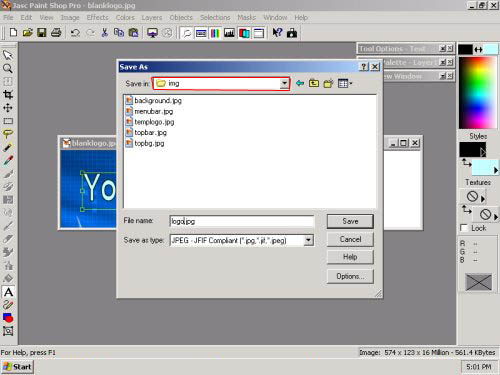The width and height of the screenshot is (500, 375).
Task: Open the Effects menu
Action: [x=97, y=17]
